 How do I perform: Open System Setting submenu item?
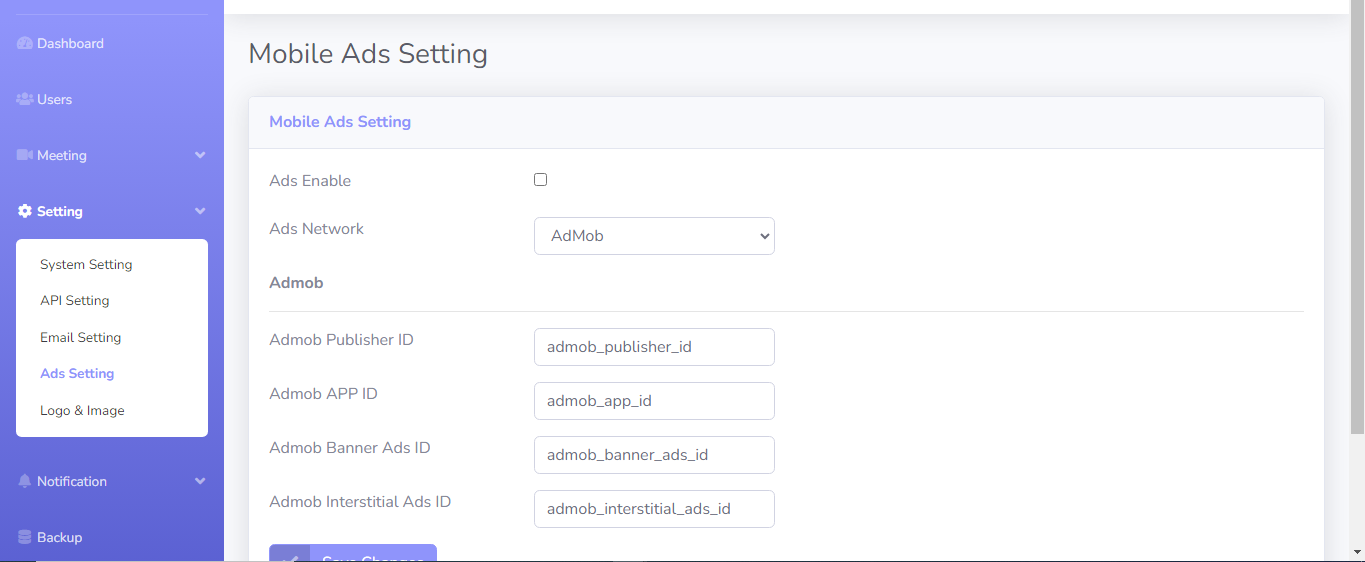tap(86, 265)
